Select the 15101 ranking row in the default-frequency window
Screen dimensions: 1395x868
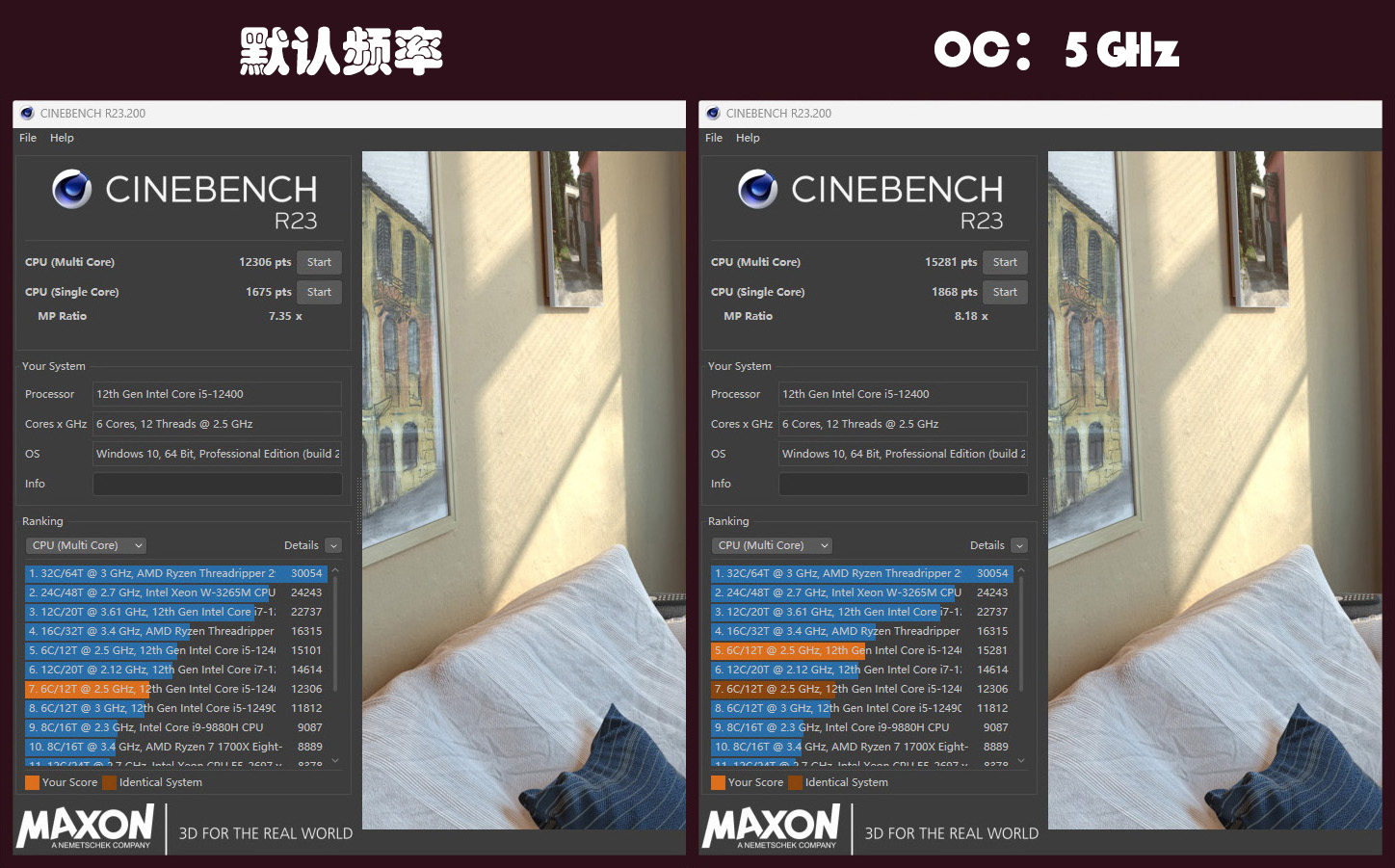176,650
